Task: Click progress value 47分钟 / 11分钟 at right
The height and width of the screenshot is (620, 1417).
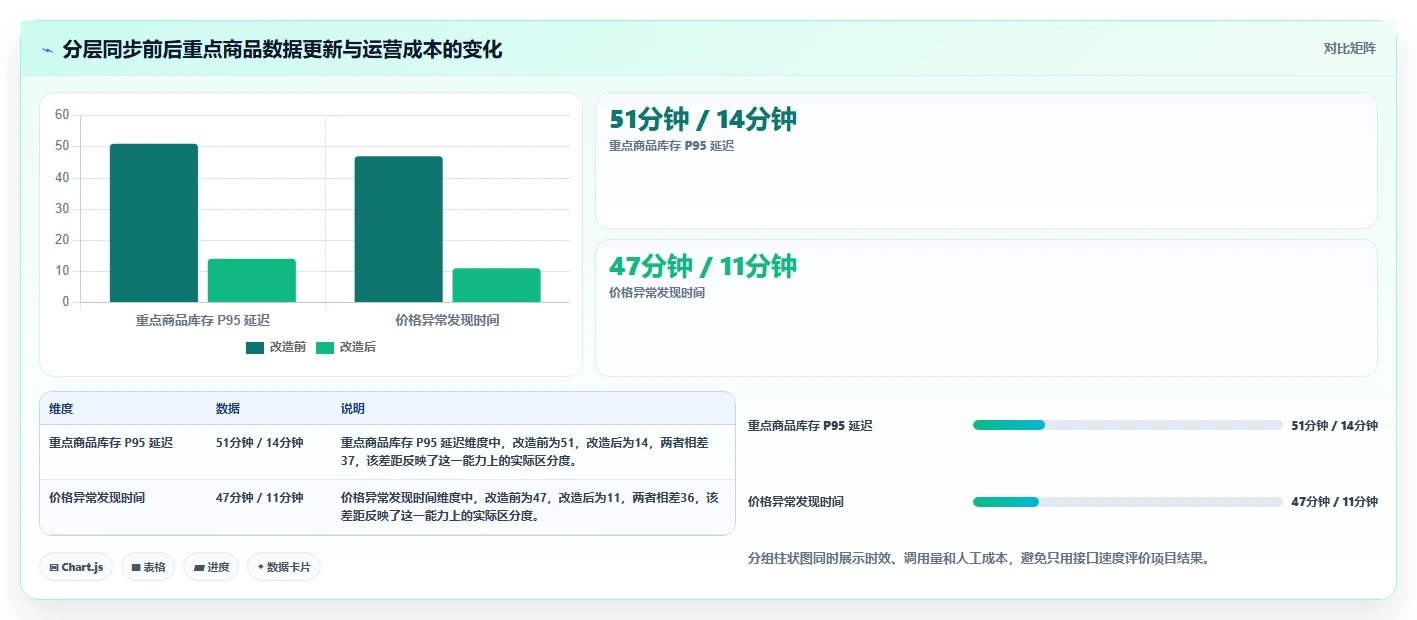Action: click(x=1334, y=502)
